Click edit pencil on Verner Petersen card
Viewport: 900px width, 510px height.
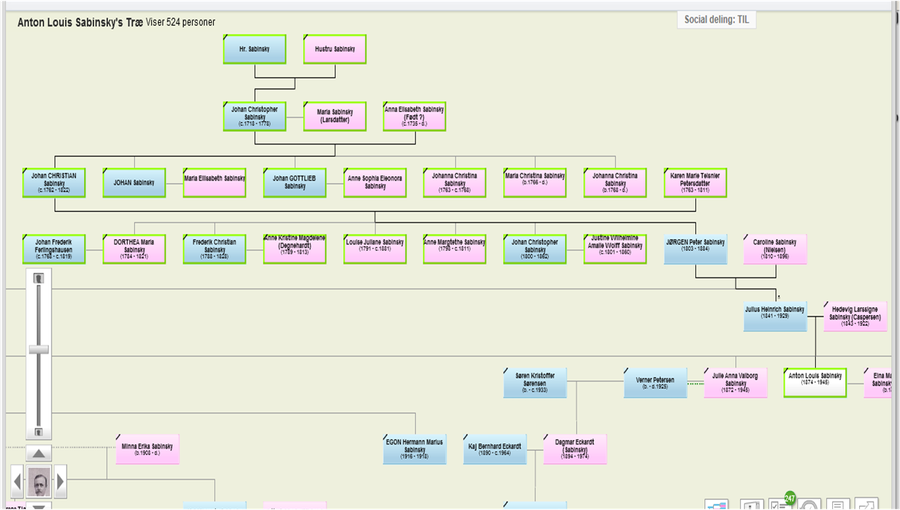tap(626, 371)
